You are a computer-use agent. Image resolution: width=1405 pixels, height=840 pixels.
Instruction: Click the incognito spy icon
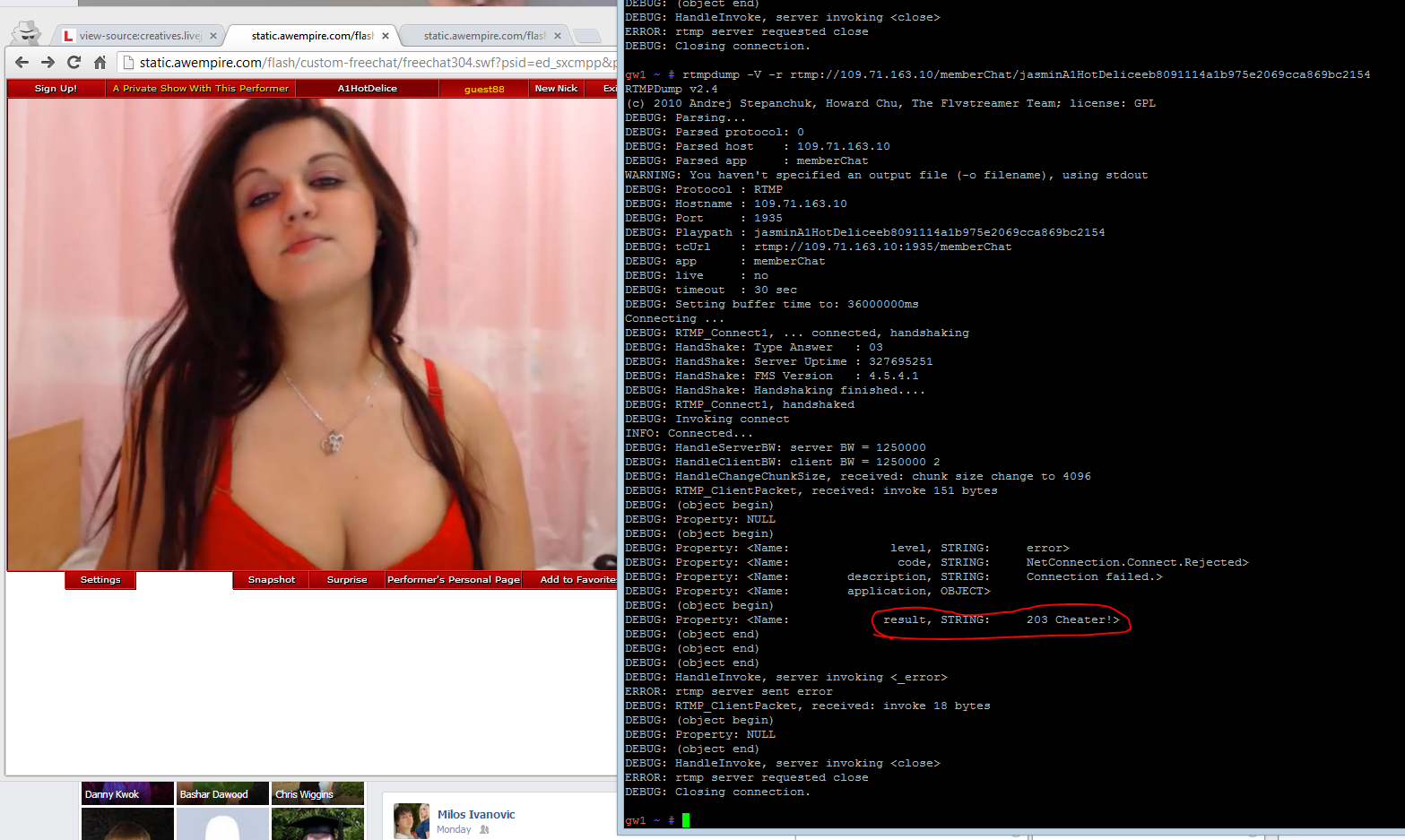pyautogui.click(x=26, y=33)
